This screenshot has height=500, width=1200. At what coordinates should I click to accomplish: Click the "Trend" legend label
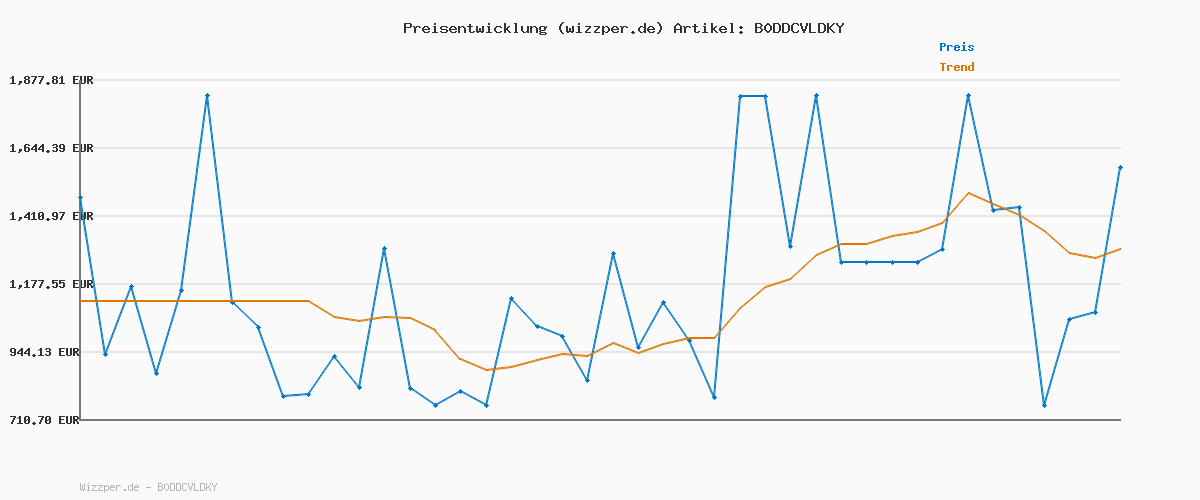pyautogui.click(x=956, y=67)
